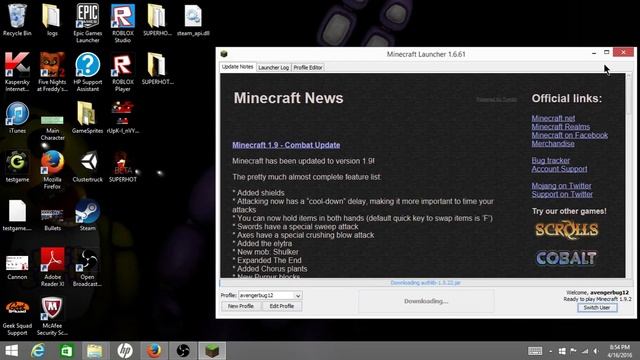Open the Minecraft.net link

553,118
